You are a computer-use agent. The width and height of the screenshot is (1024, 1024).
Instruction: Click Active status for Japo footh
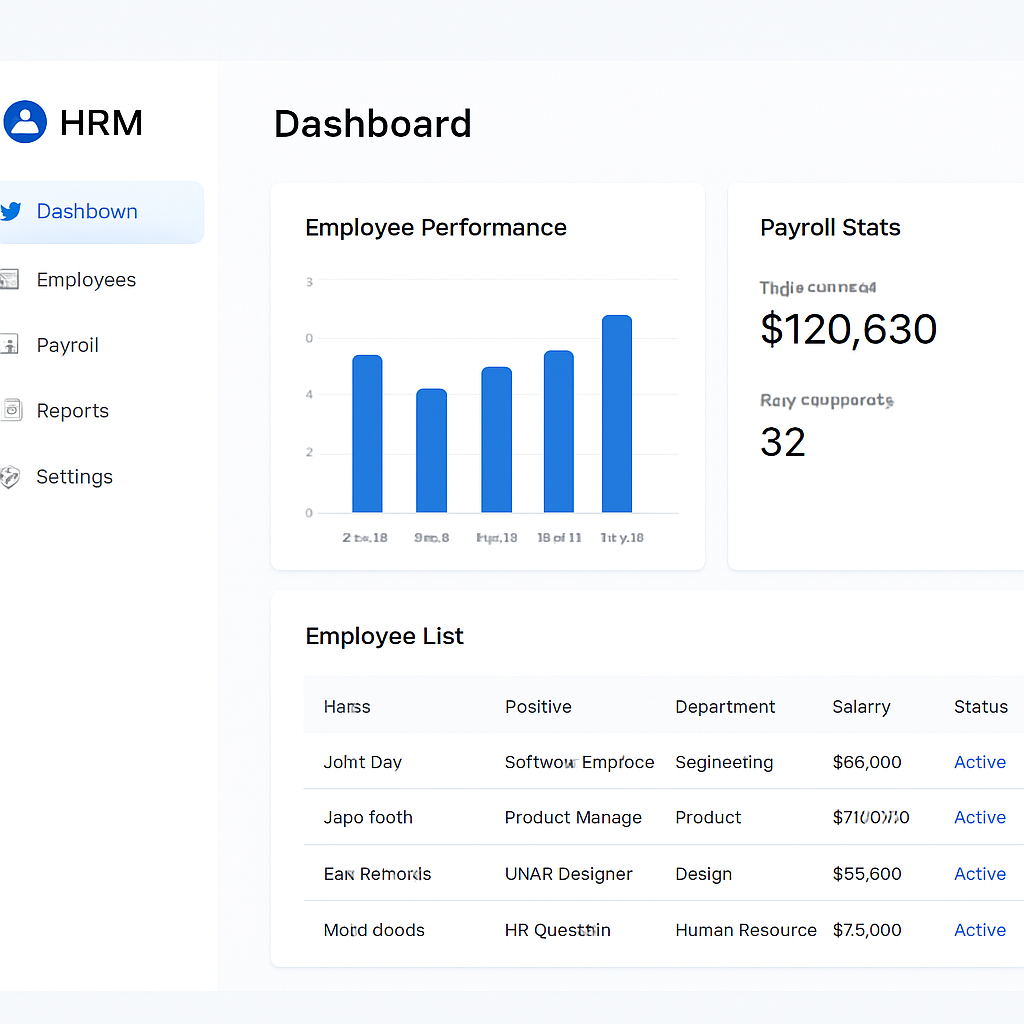pos(980,818)
